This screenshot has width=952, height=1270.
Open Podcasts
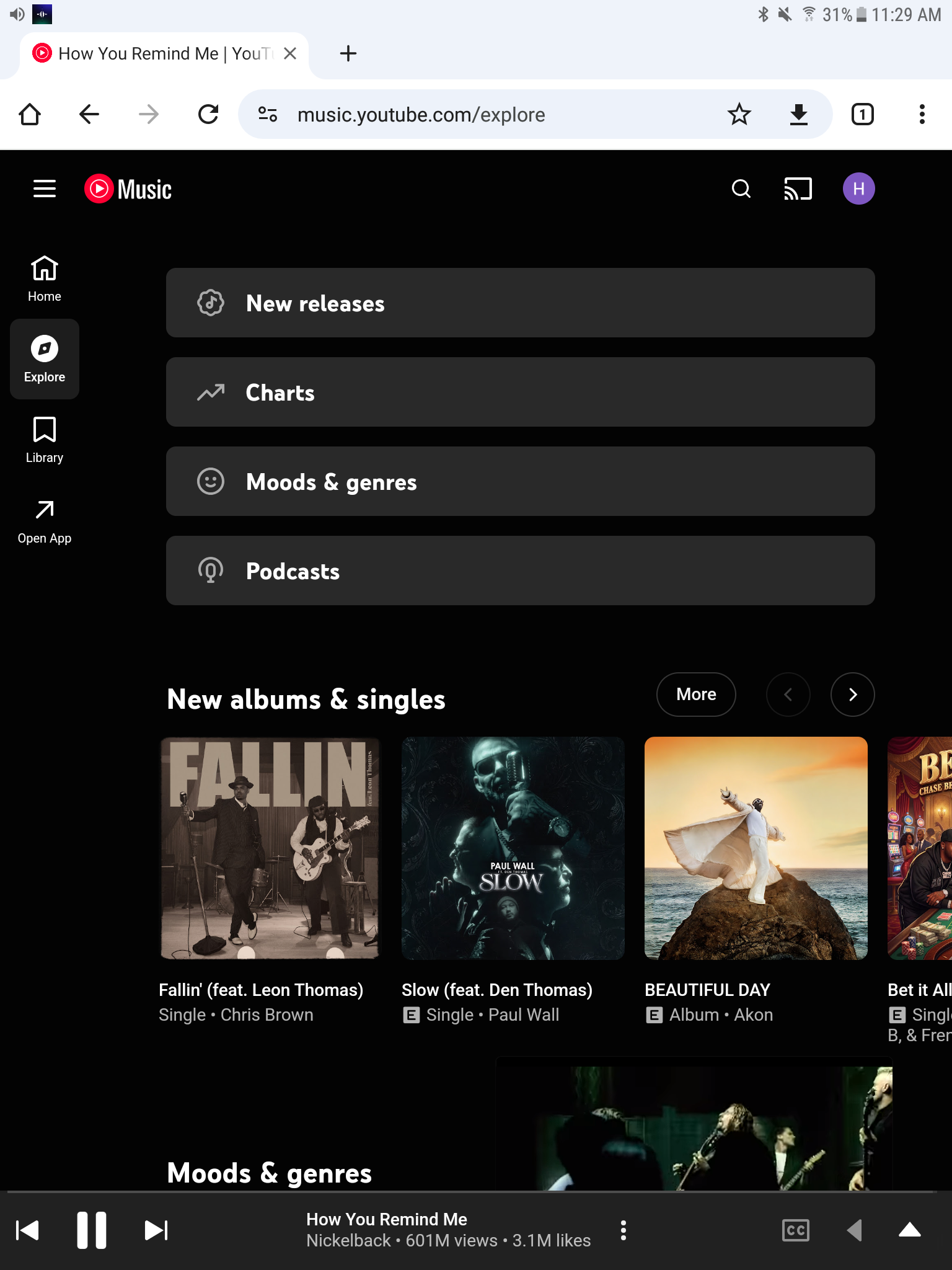(521, 571)
